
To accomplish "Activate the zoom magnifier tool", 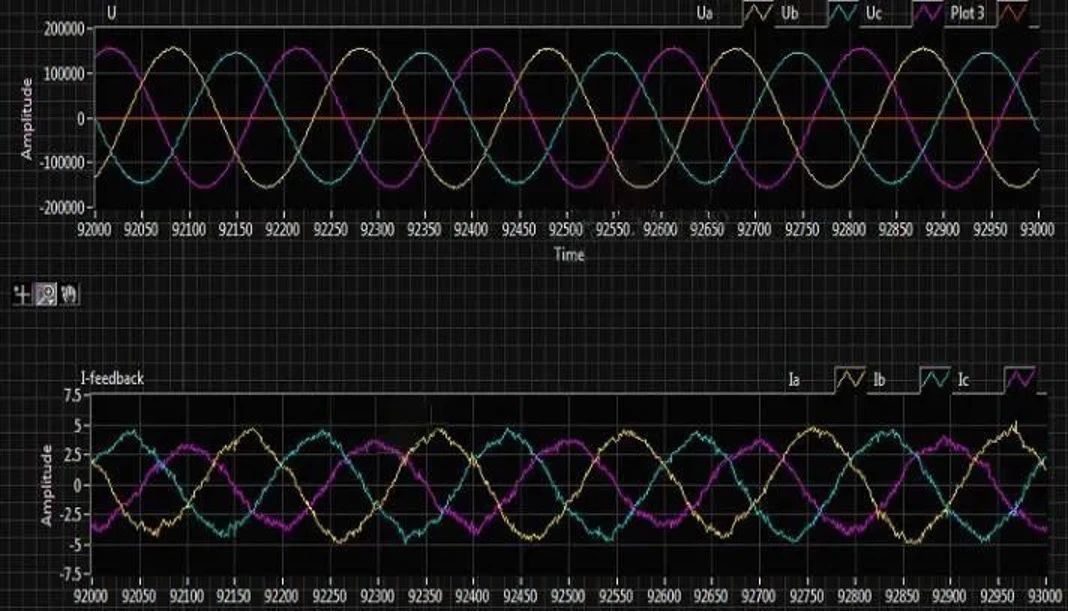I will tap(45, 294).
